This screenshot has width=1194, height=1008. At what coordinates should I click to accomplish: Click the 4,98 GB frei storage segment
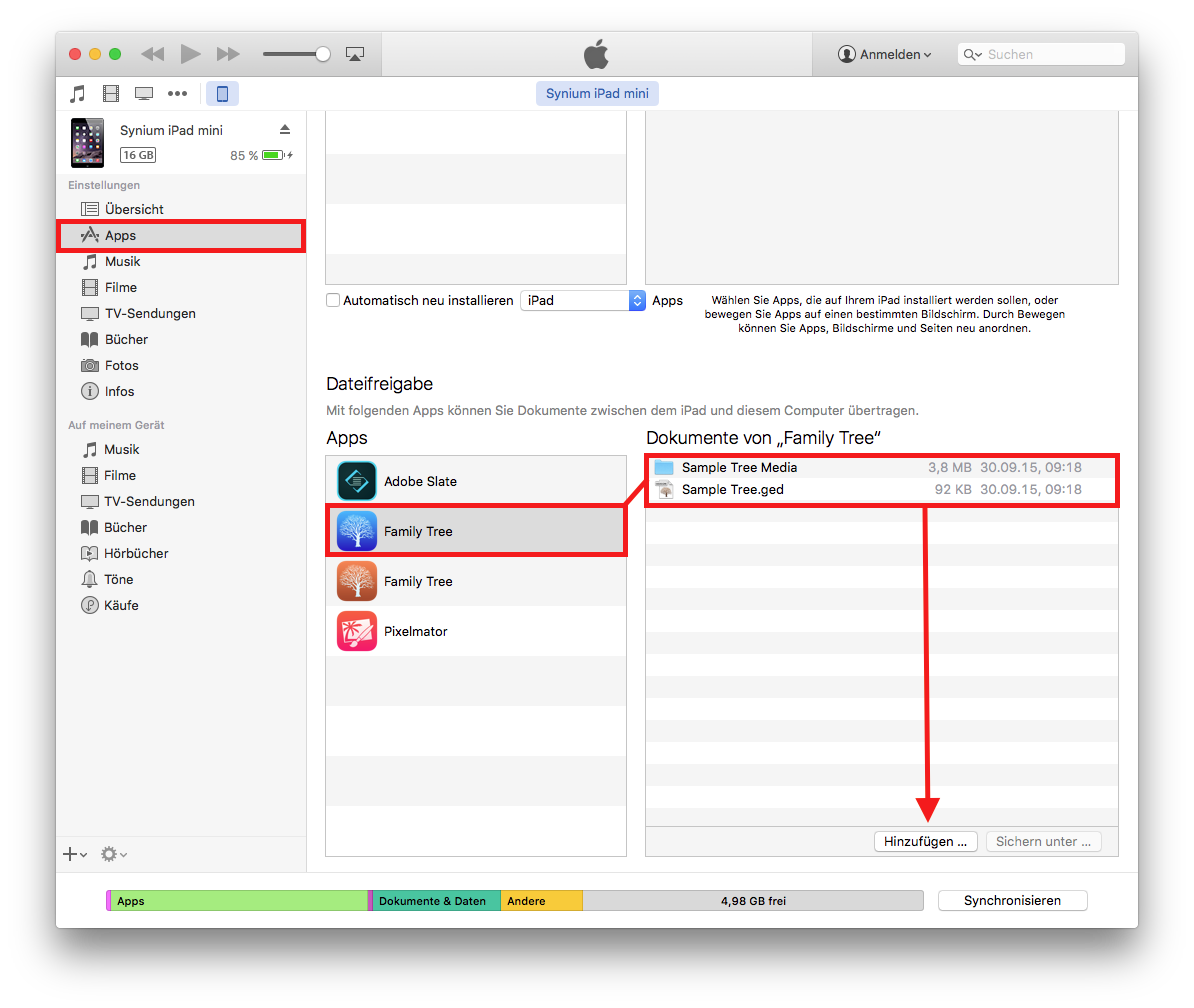click(x=753, y=901)
